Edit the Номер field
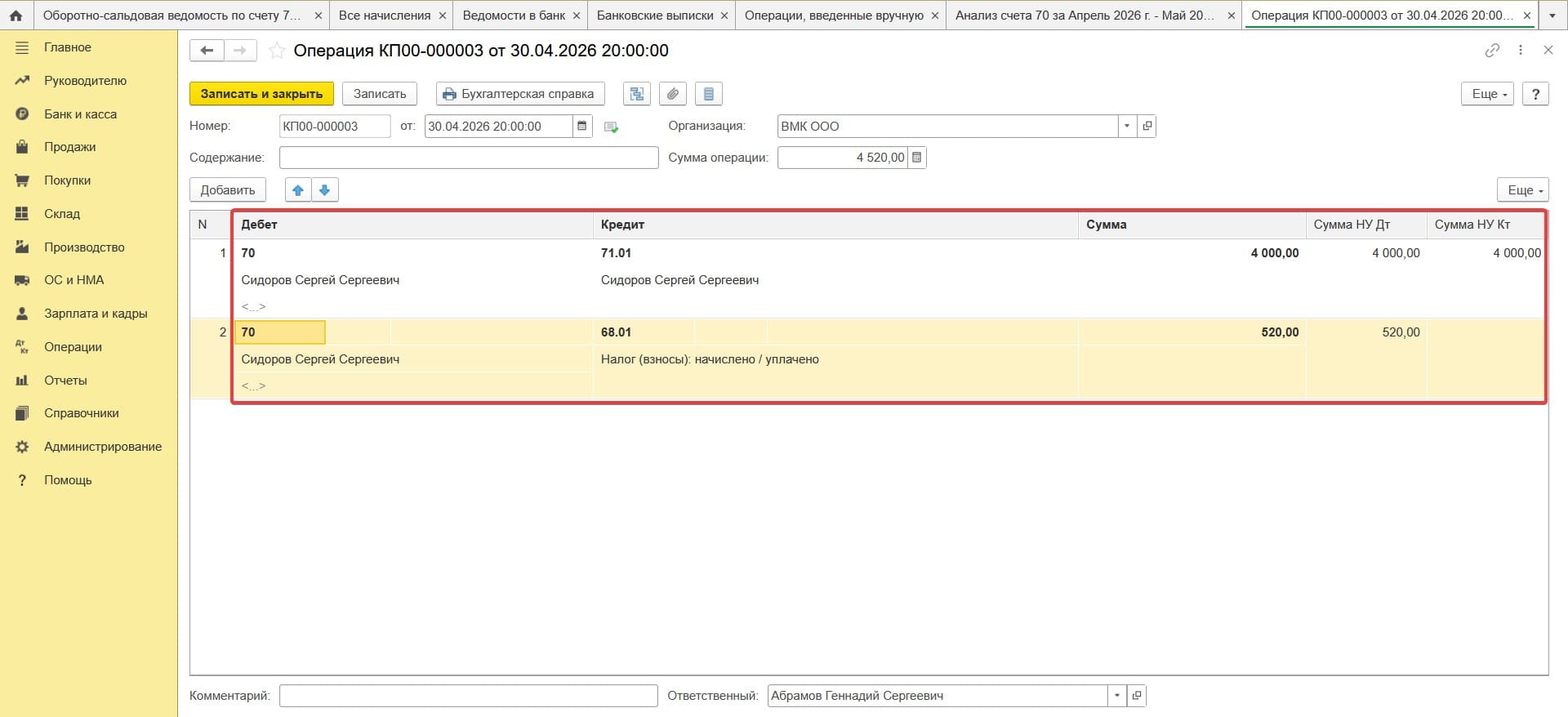Screen dimensions: 1568x717 [335, 126]
